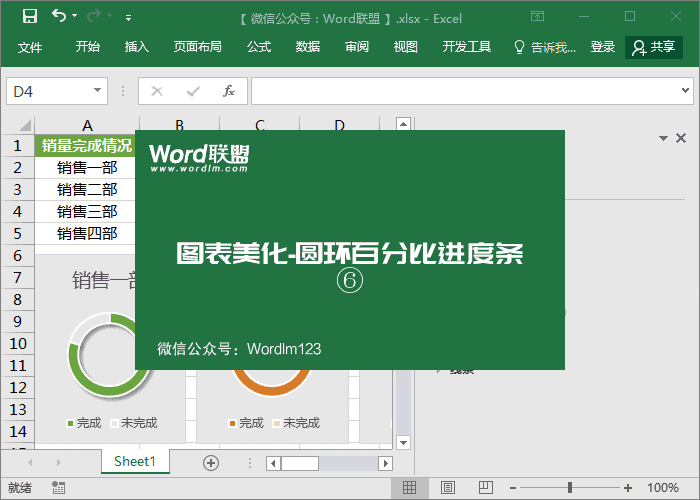Click the zoom slider handle

570,488
